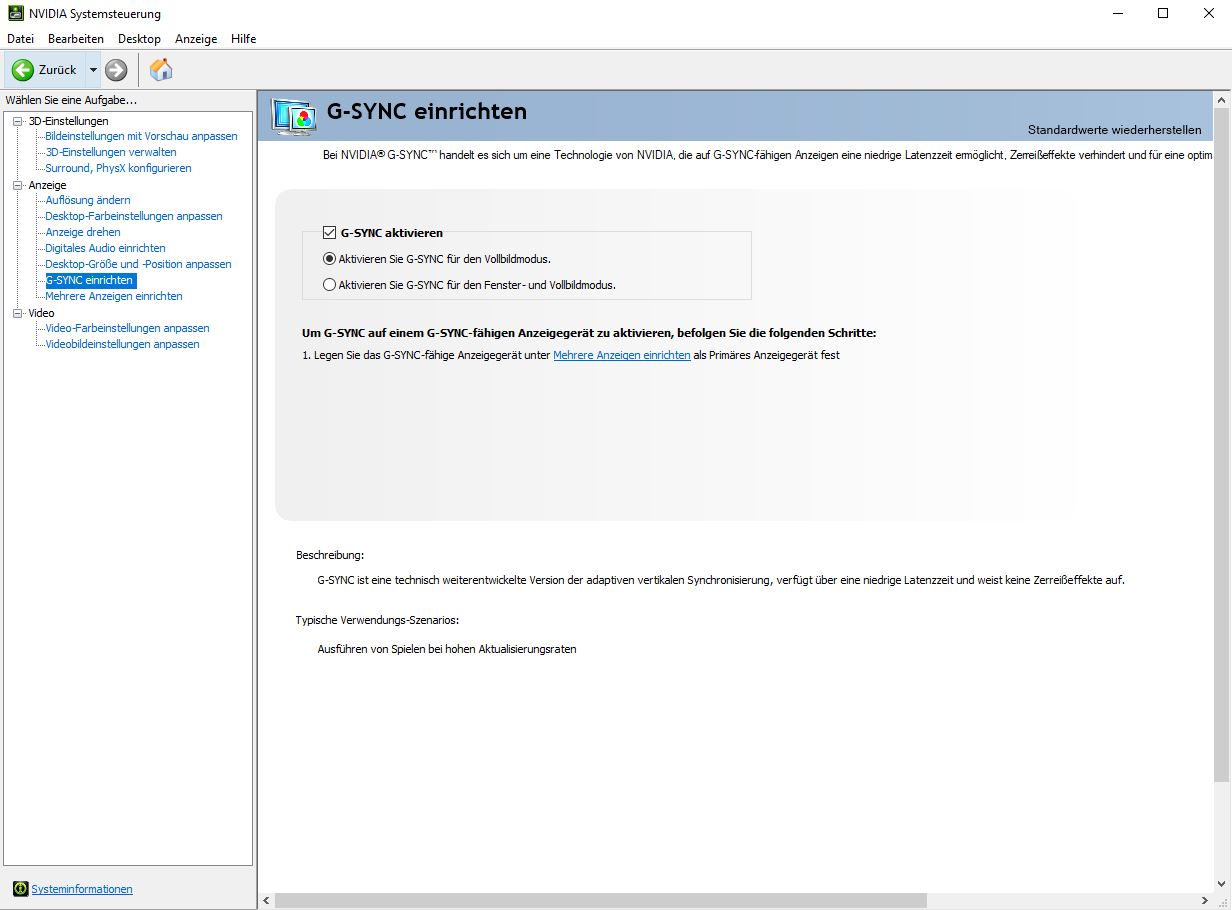This screenshot has height=910, width=1232.
Task: Open the Datei menu
Action: click(20, 39)
